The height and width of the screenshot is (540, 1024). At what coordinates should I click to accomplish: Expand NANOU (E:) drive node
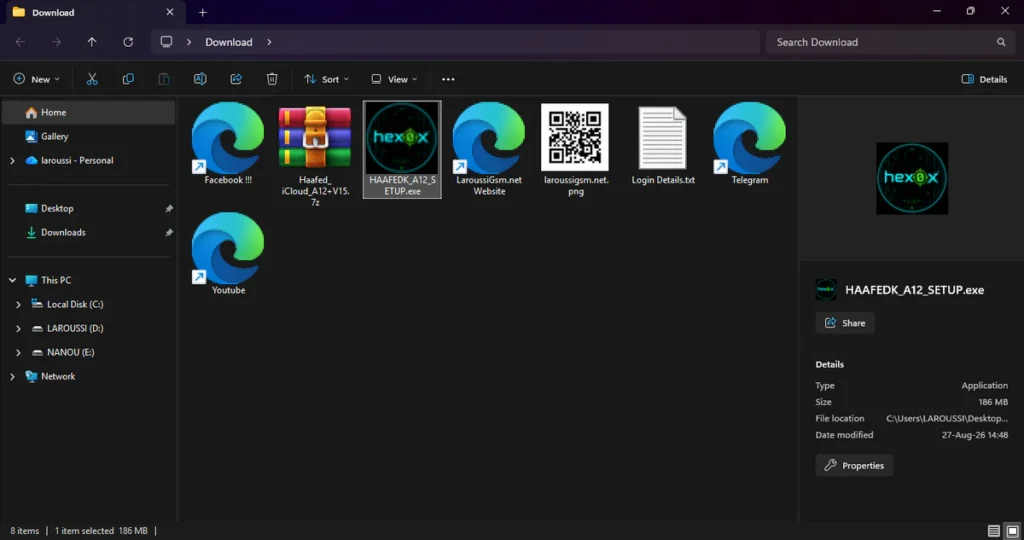[x=18, y=353]
